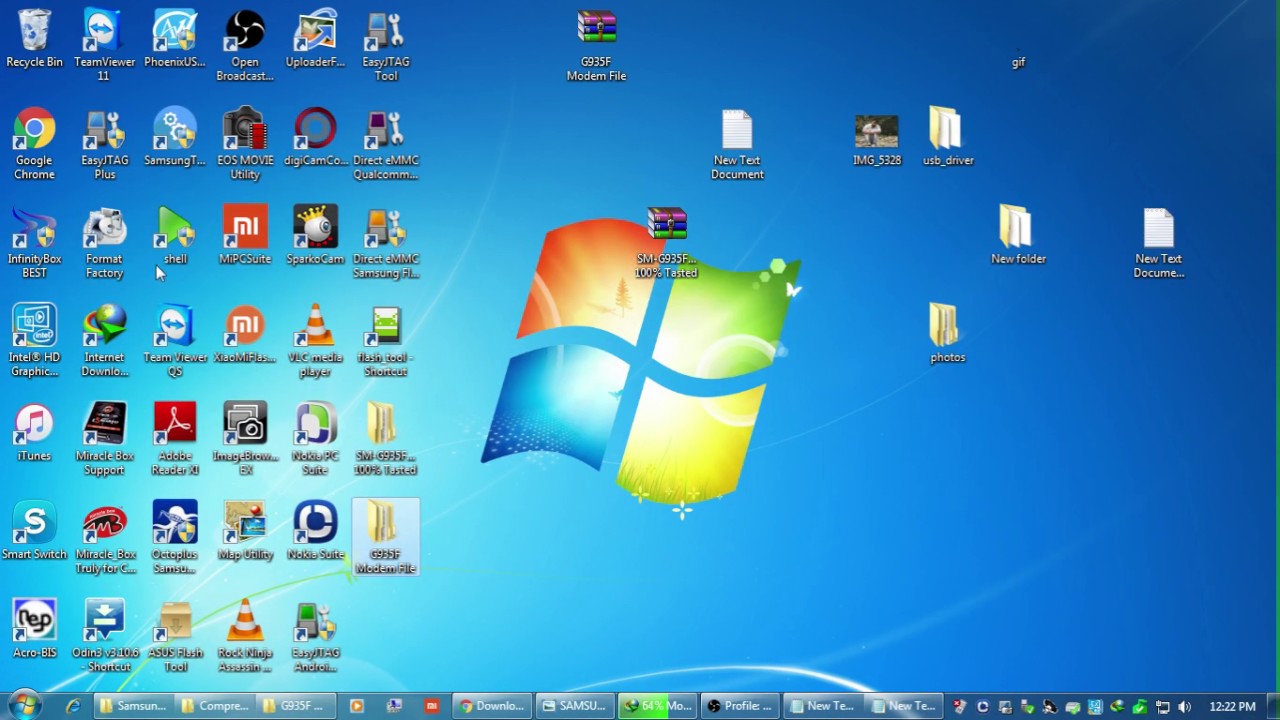Launch EOS MOVIE Utility
This screenshot has height=720, width=1280.
coord(245,144)
